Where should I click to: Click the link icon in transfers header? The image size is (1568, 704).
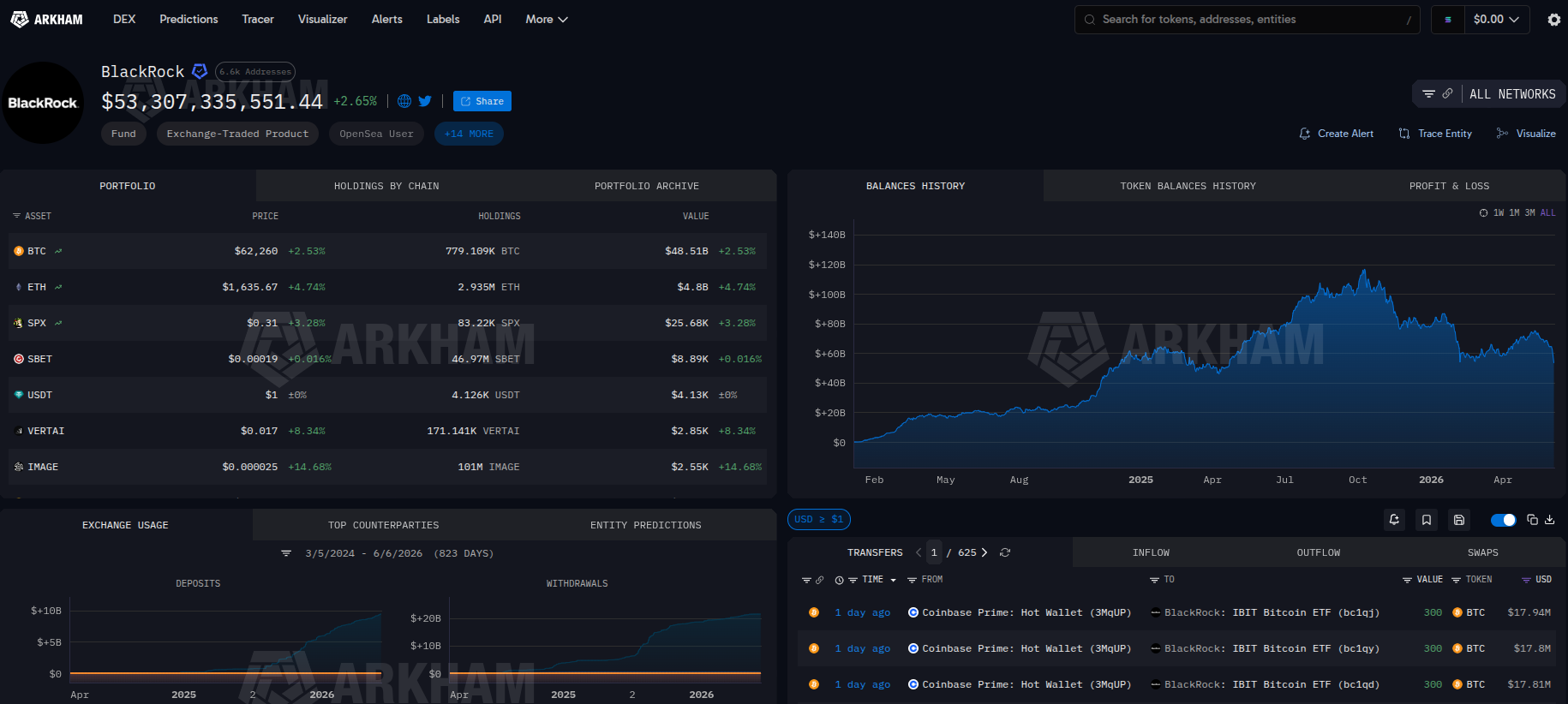(x=820, y=580)
